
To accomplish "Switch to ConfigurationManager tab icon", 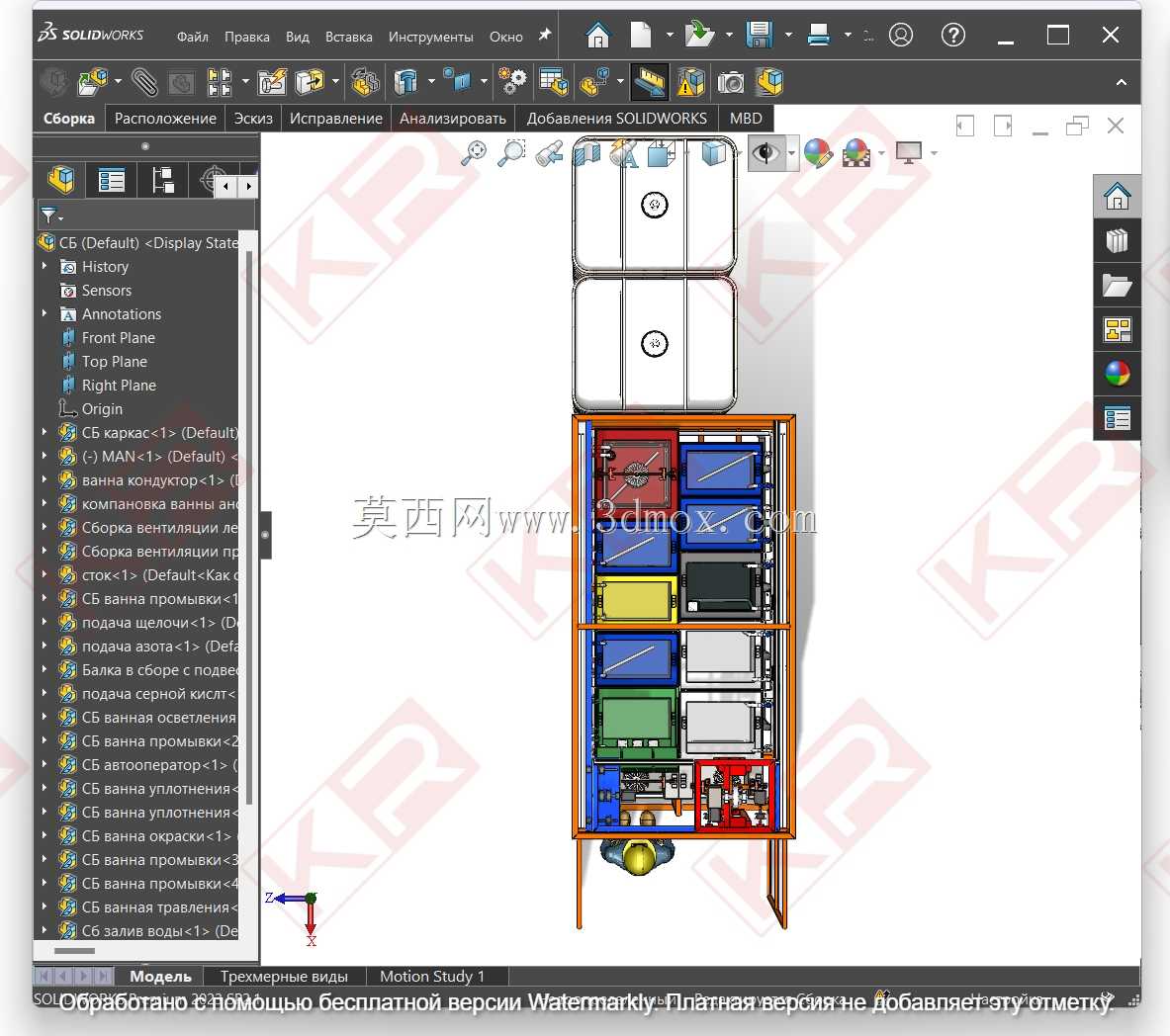I will [x=162, y=180].
